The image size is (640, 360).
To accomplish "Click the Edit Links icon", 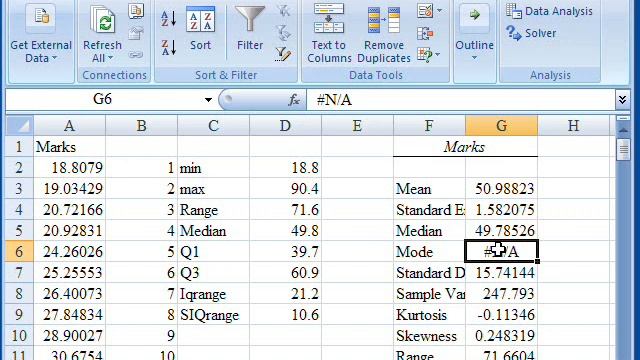I will coord(136,54).
